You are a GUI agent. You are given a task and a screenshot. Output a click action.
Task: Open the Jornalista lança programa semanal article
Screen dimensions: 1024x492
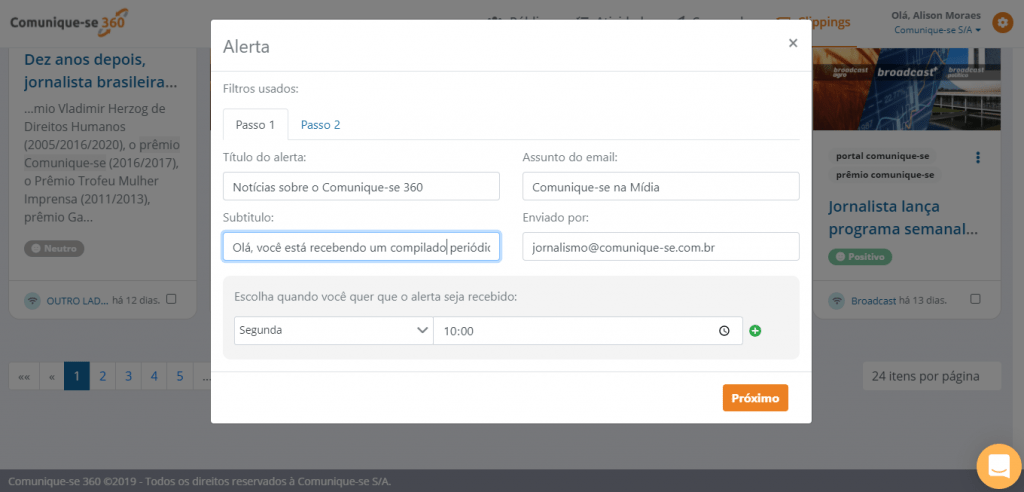pyautogui.click(x=904, y=218)
